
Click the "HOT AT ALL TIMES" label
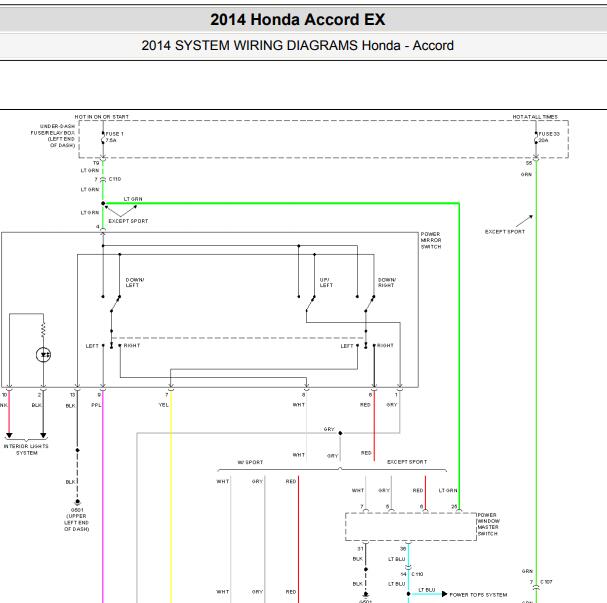[x=535, y=116]
